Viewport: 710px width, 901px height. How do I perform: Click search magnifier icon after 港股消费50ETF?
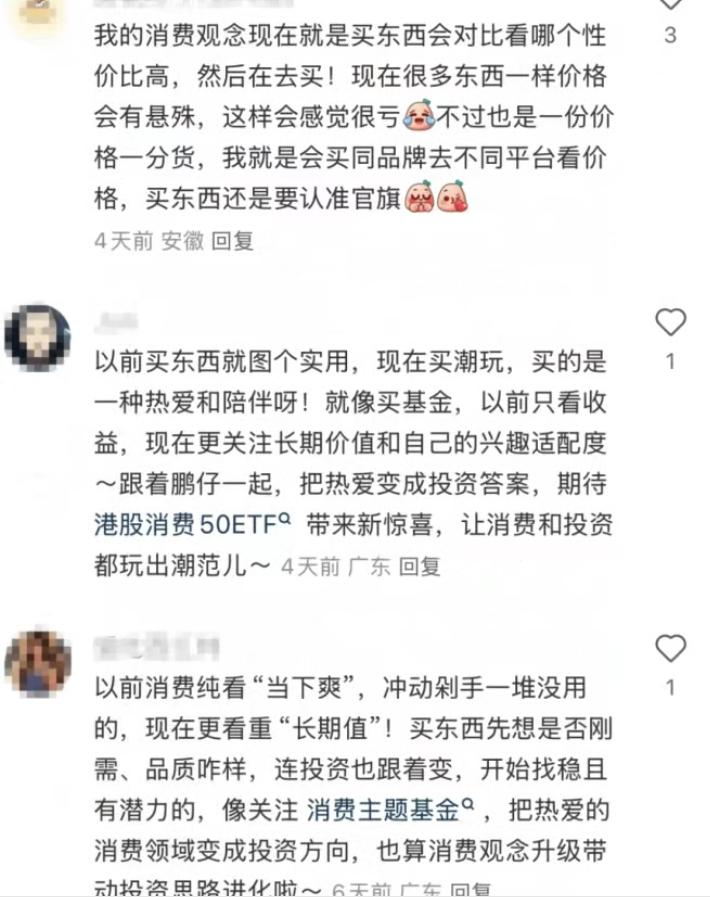tap(285, 519)
